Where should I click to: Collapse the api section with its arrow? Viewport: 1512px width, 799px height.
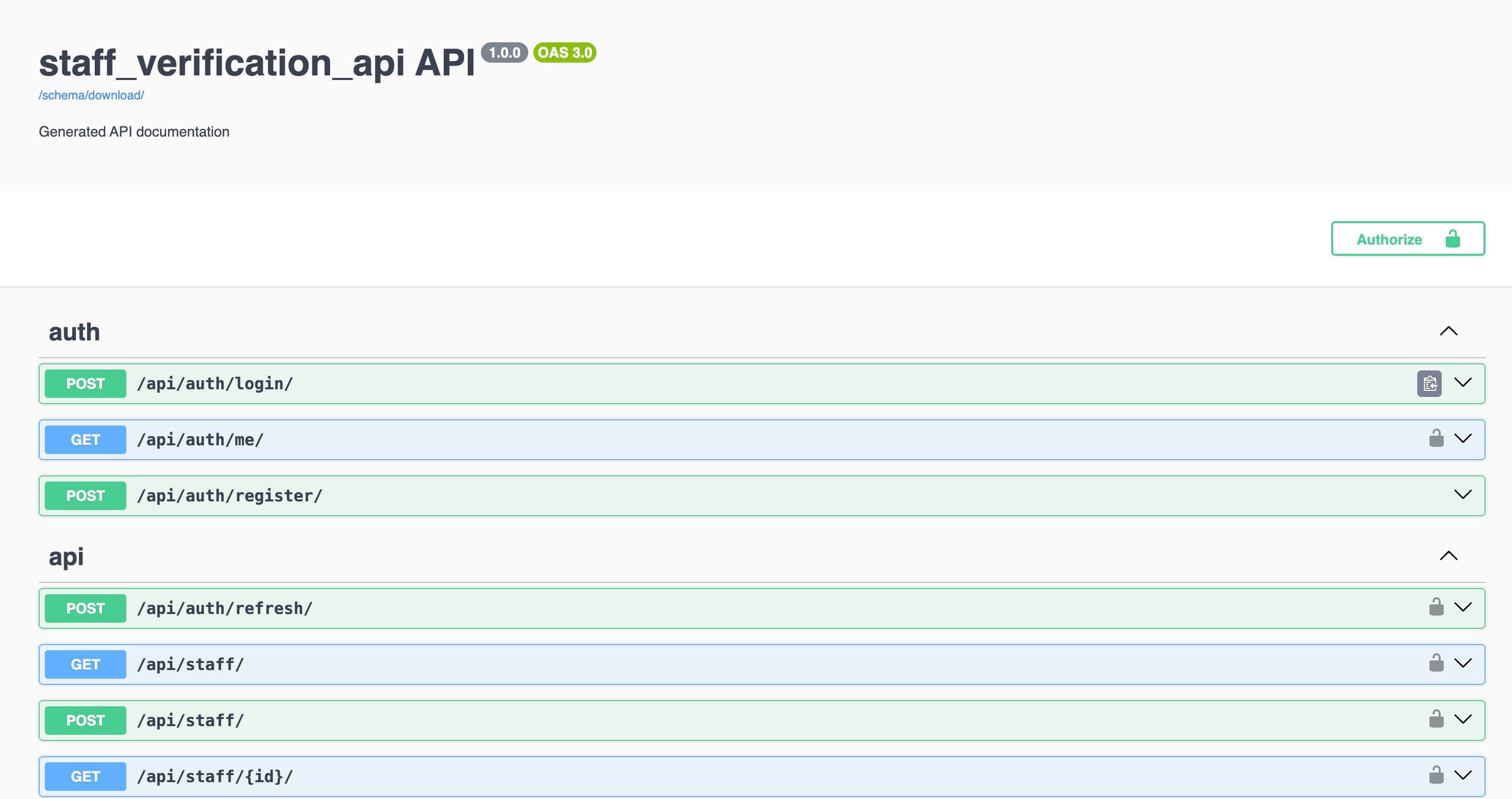[1448, 556]
